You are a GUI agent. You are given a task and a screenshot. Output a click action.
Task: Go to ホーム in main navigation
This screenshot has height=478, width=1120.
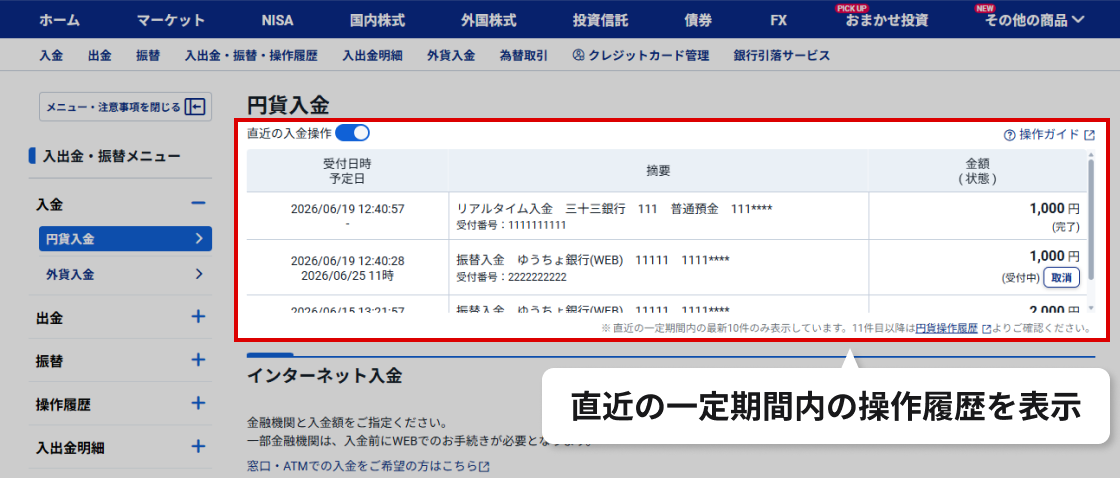60,20
